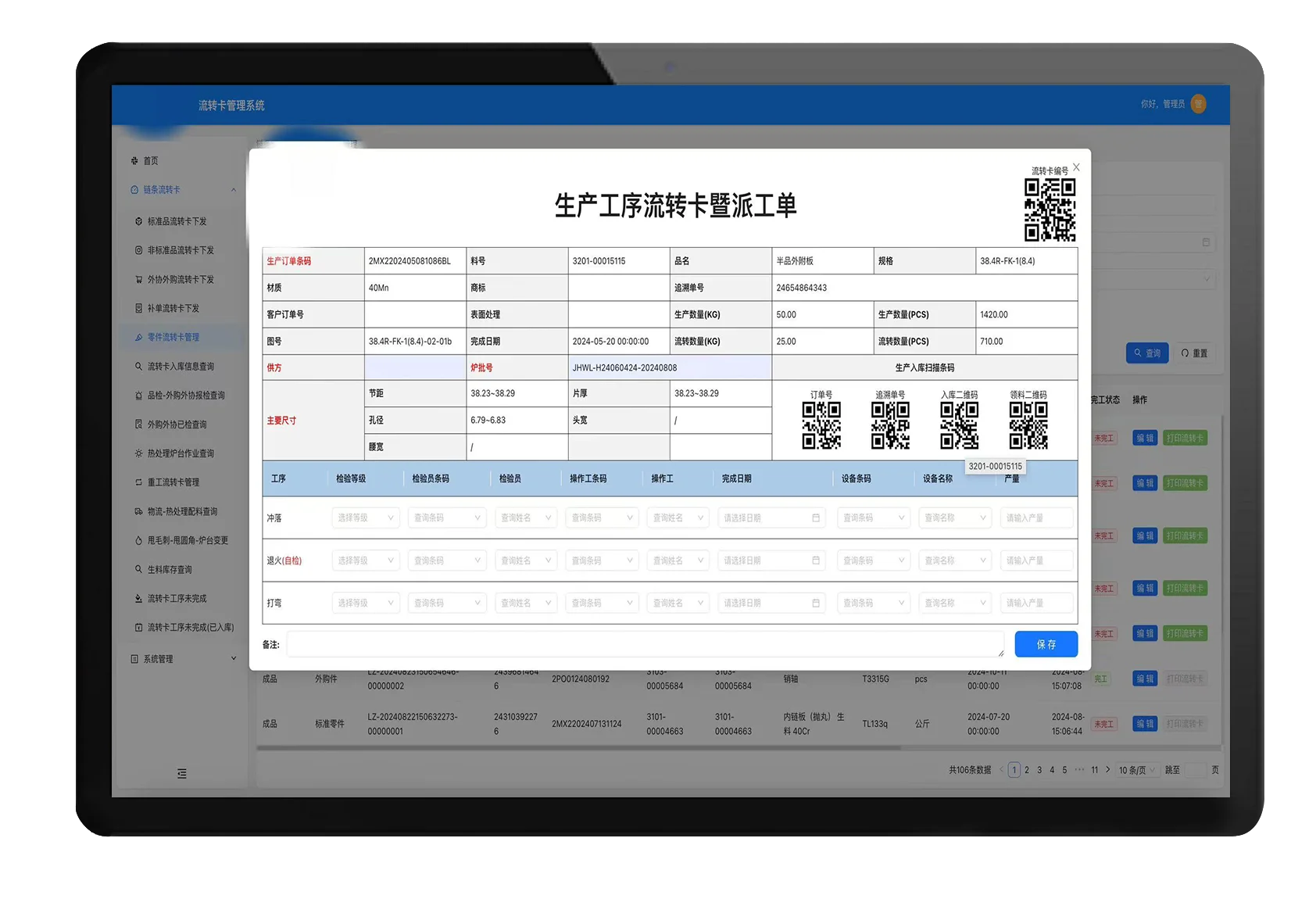Click horizontal scrollbar below background table

(x=578, y=748)
